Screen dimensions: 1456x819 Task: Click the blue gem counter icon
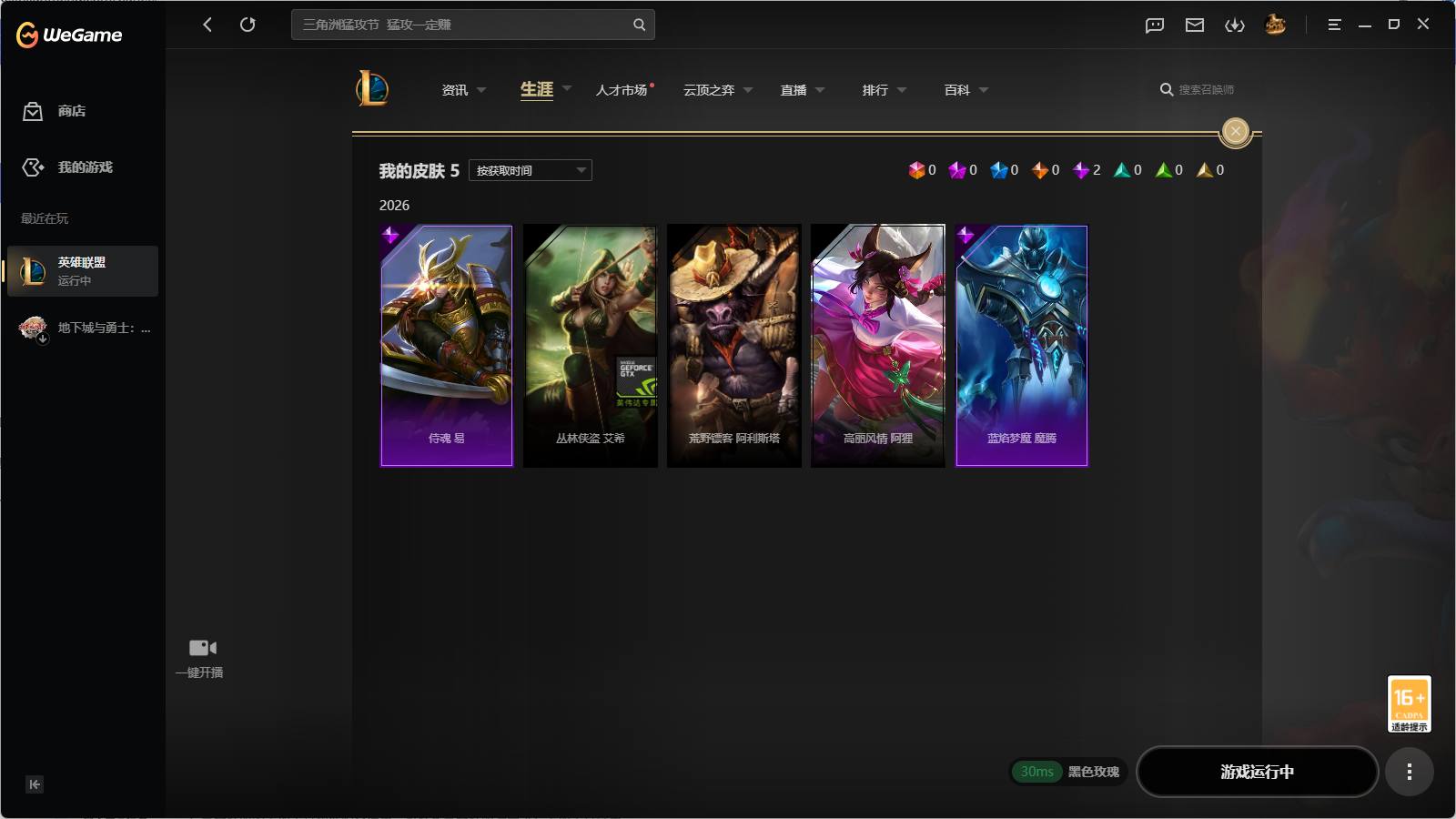click(x=999, y=170)
